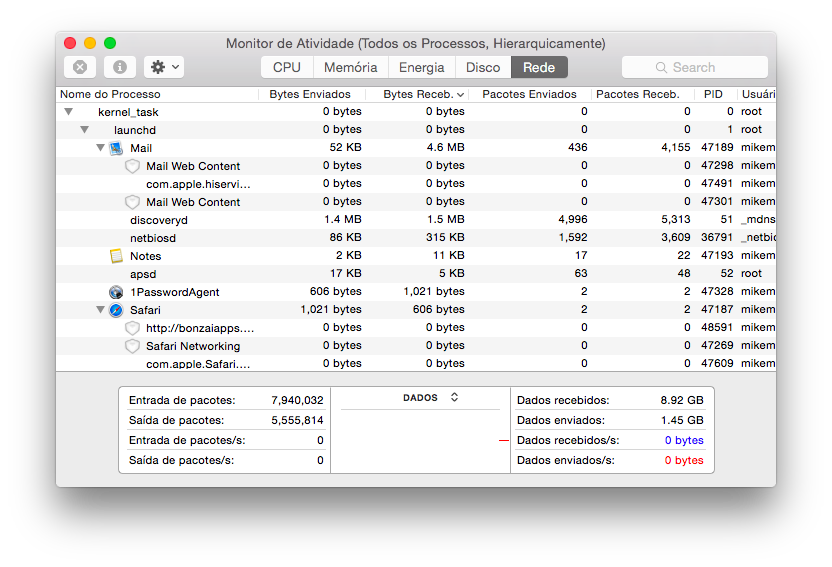The image size is (832, 567).
Task: Click the '_mdns' user in discoveryd row
Action: pyautogui.click(x=758, y=220)
